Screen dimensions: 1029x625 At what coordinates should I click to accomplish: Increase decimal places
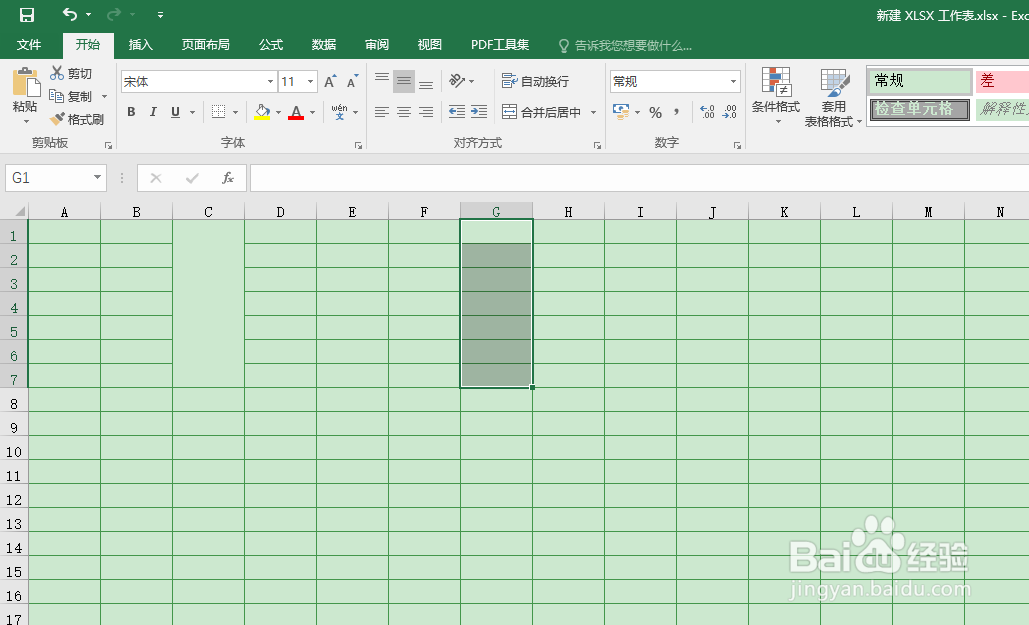tap(707, 112)
